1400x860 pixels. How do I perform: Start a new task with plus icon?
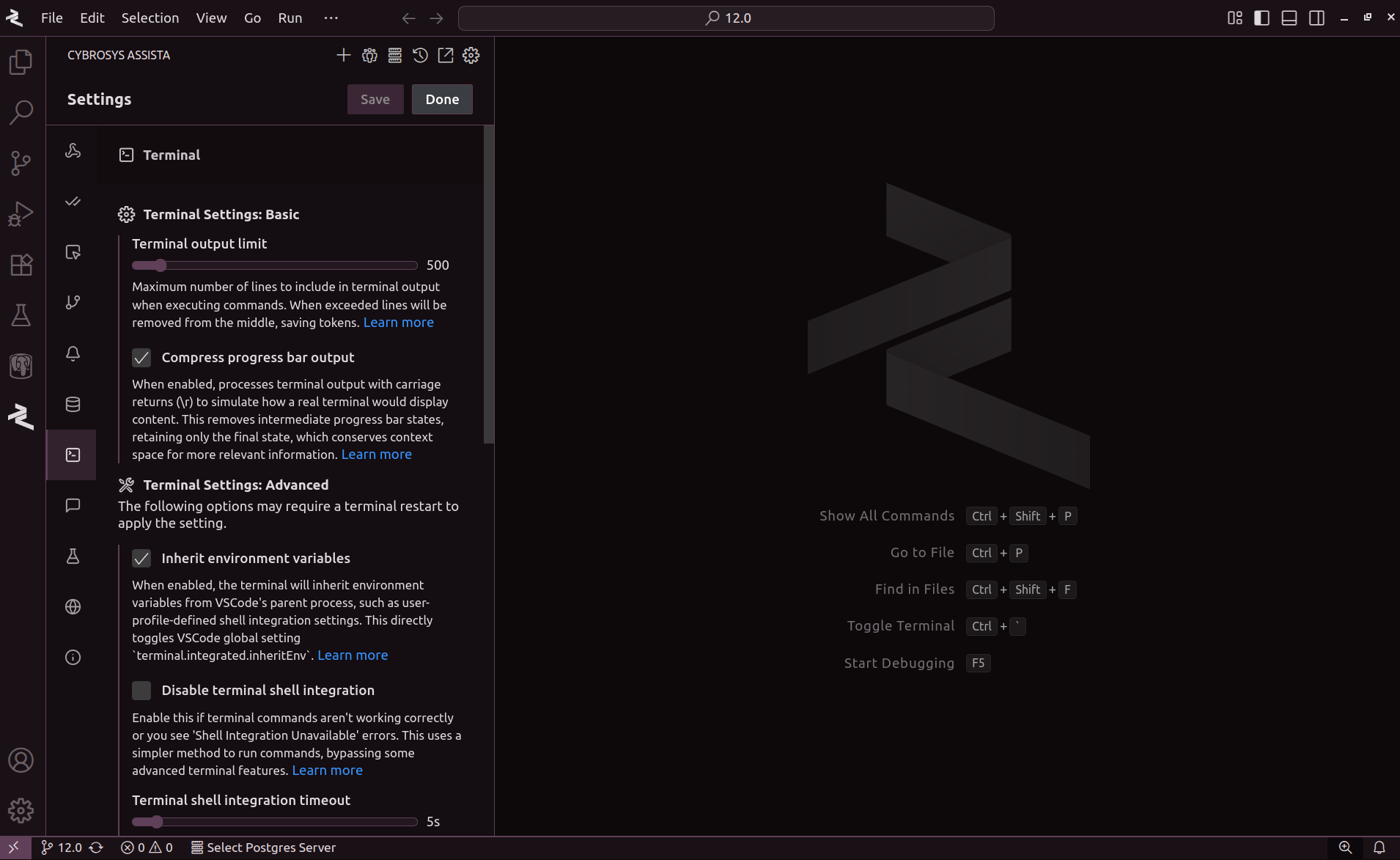(343, 55)
